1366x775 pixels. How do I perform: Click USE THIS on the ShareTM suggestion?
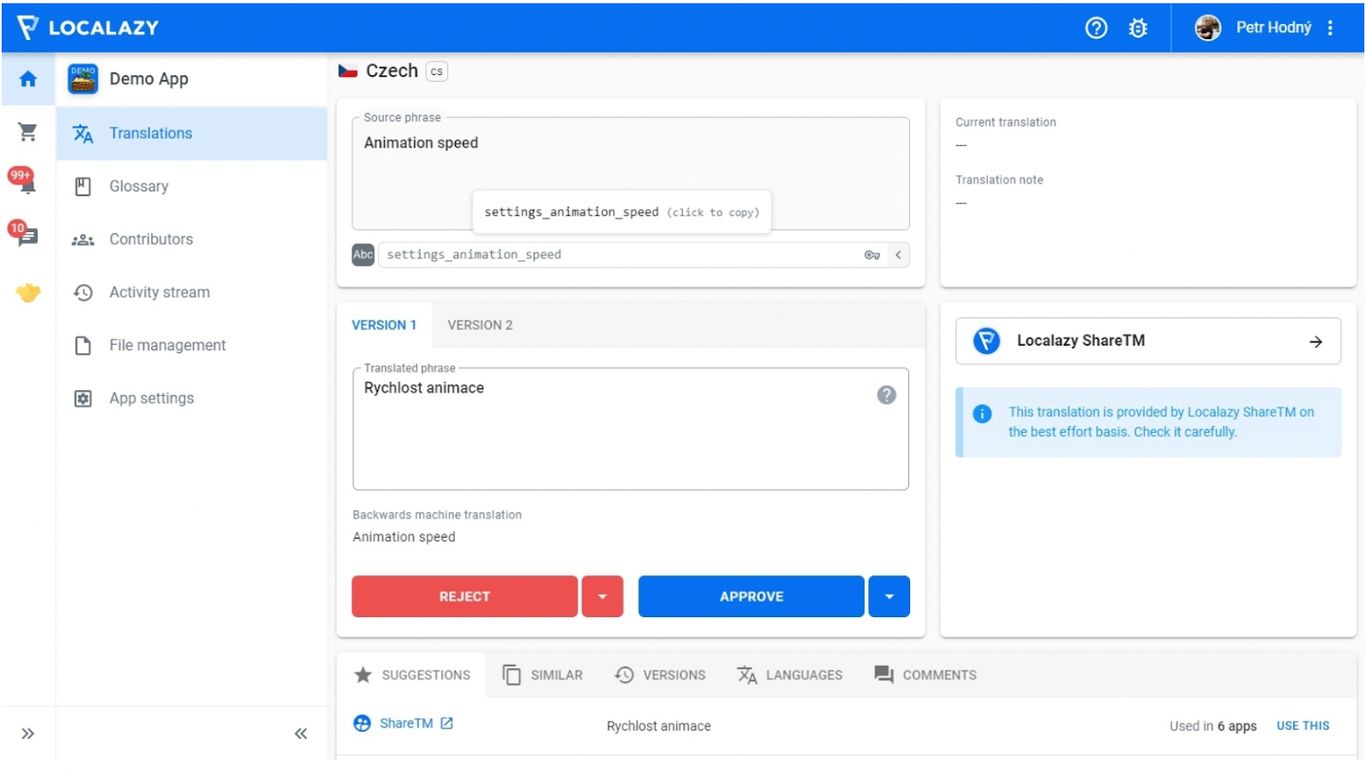point(1302,725)
